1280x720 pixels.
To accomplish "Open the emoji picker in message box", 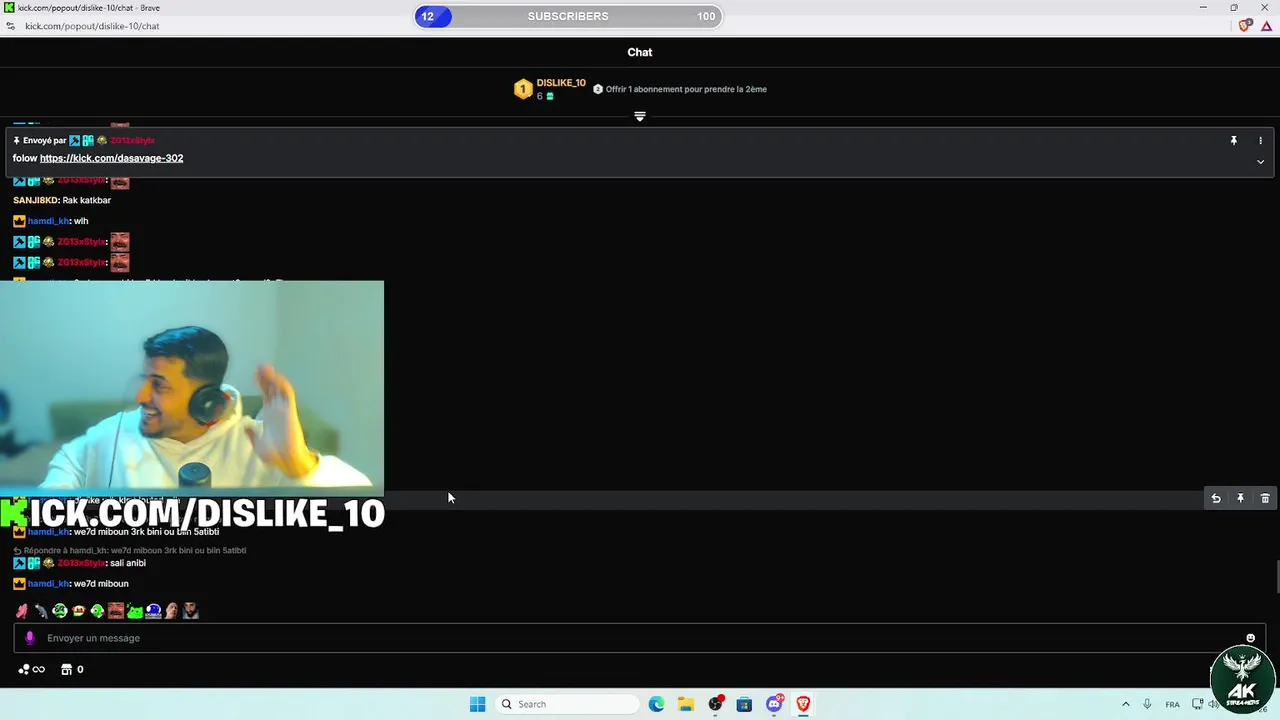I will (1250, 638).
